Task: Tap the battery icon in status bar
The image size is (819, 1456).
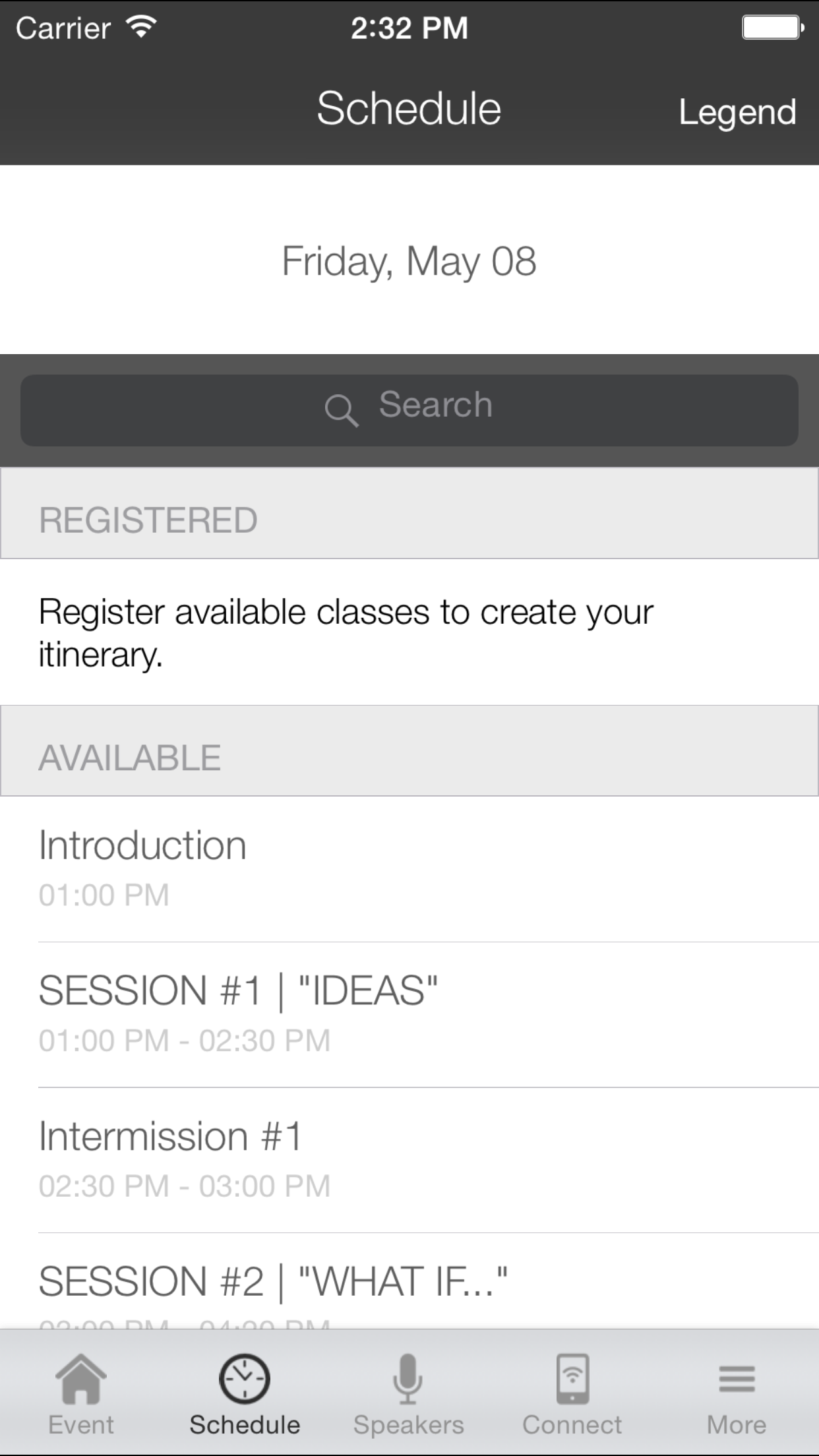Action: 773,28
